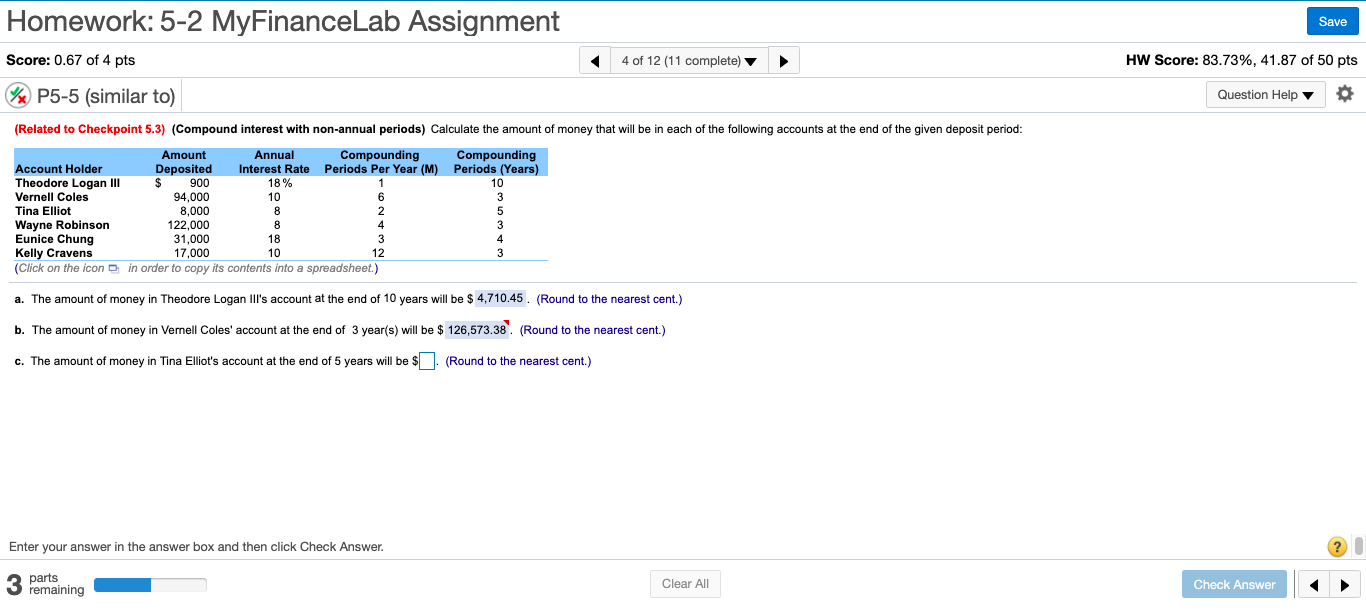Click the copy-to-spreadsheet icon

click(113, 268)
